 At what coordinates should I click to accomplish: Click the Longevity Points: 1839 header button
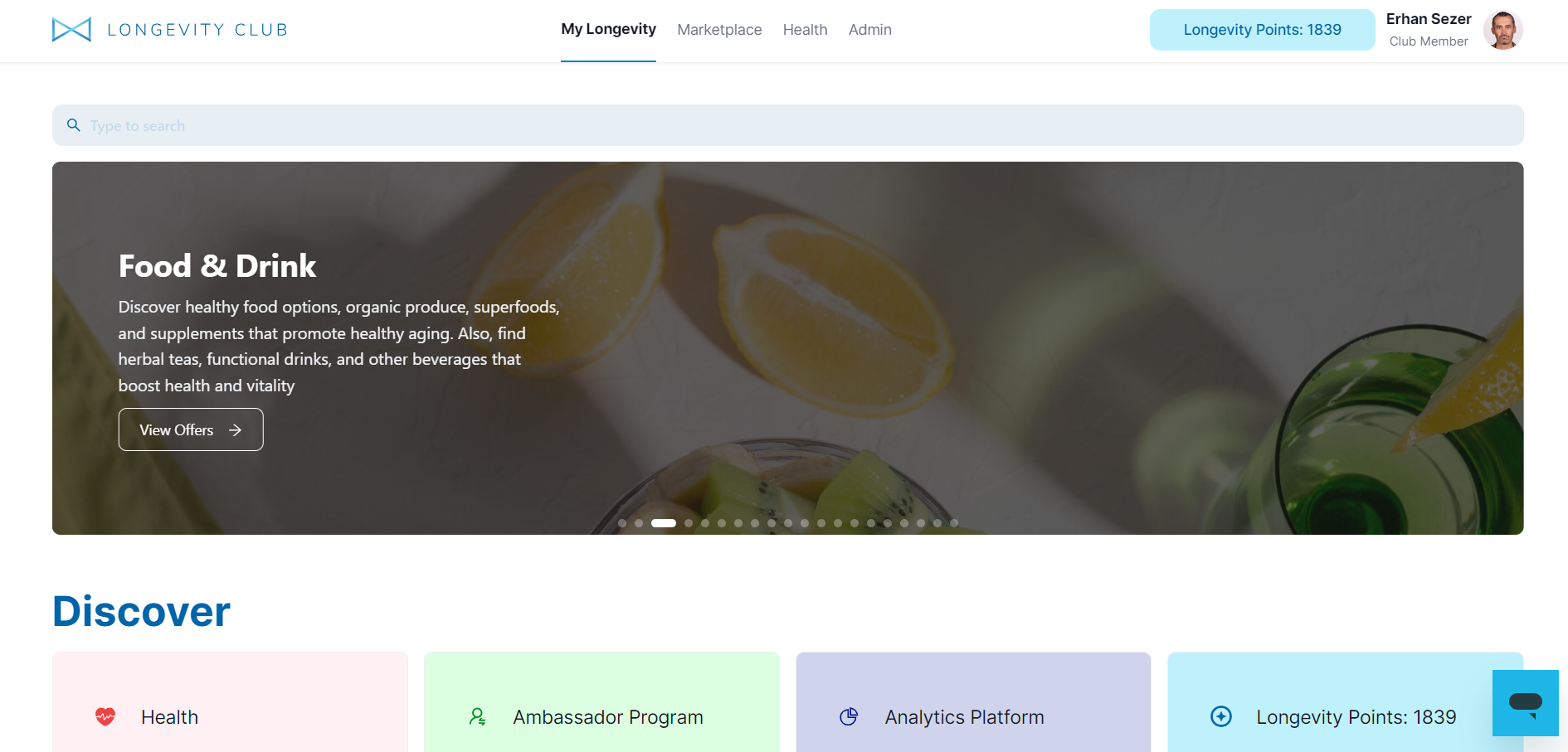[x=1262, y=30]
